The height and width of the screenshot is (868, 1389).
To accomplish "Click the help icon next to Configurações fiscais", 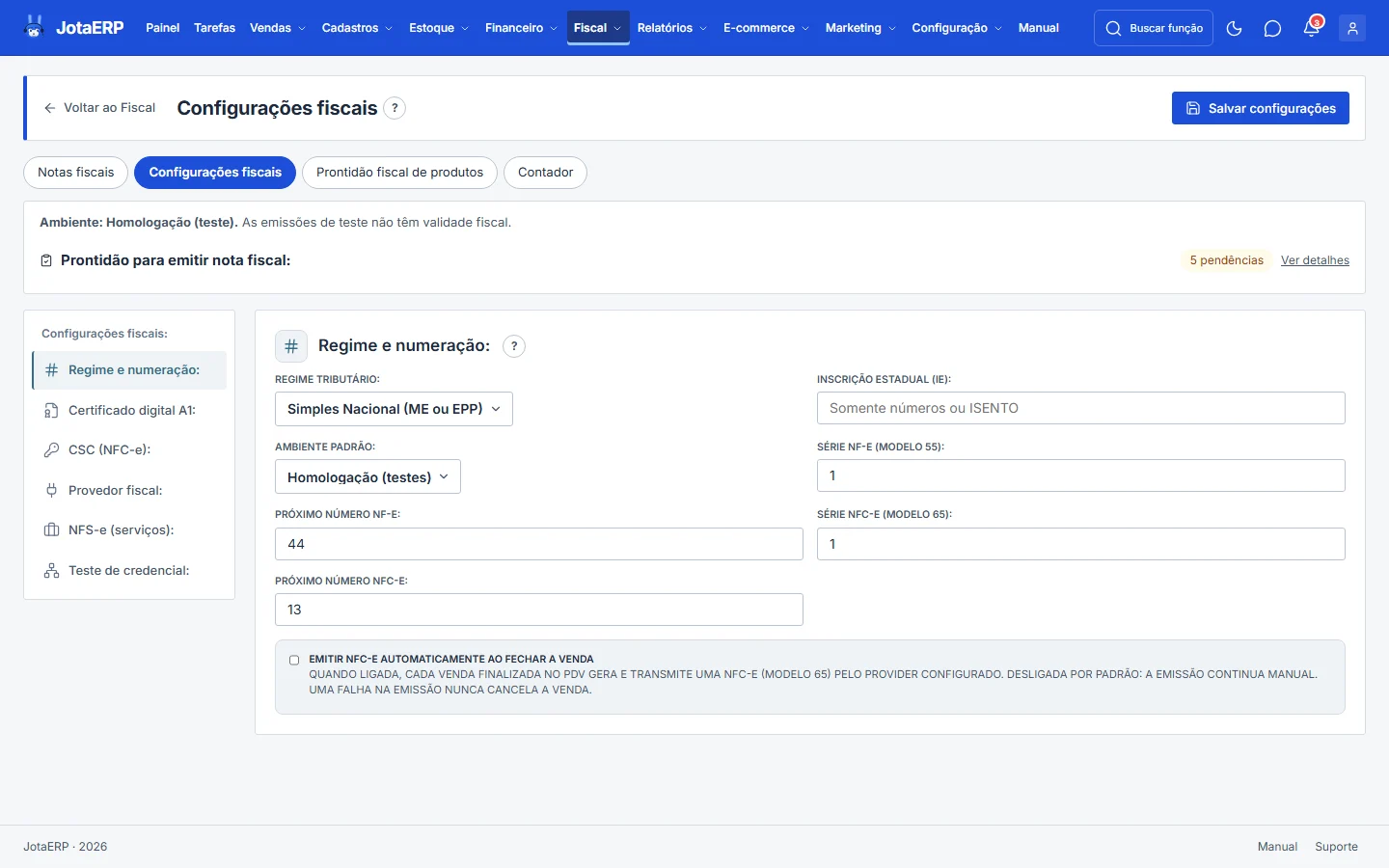I will 395,108.
